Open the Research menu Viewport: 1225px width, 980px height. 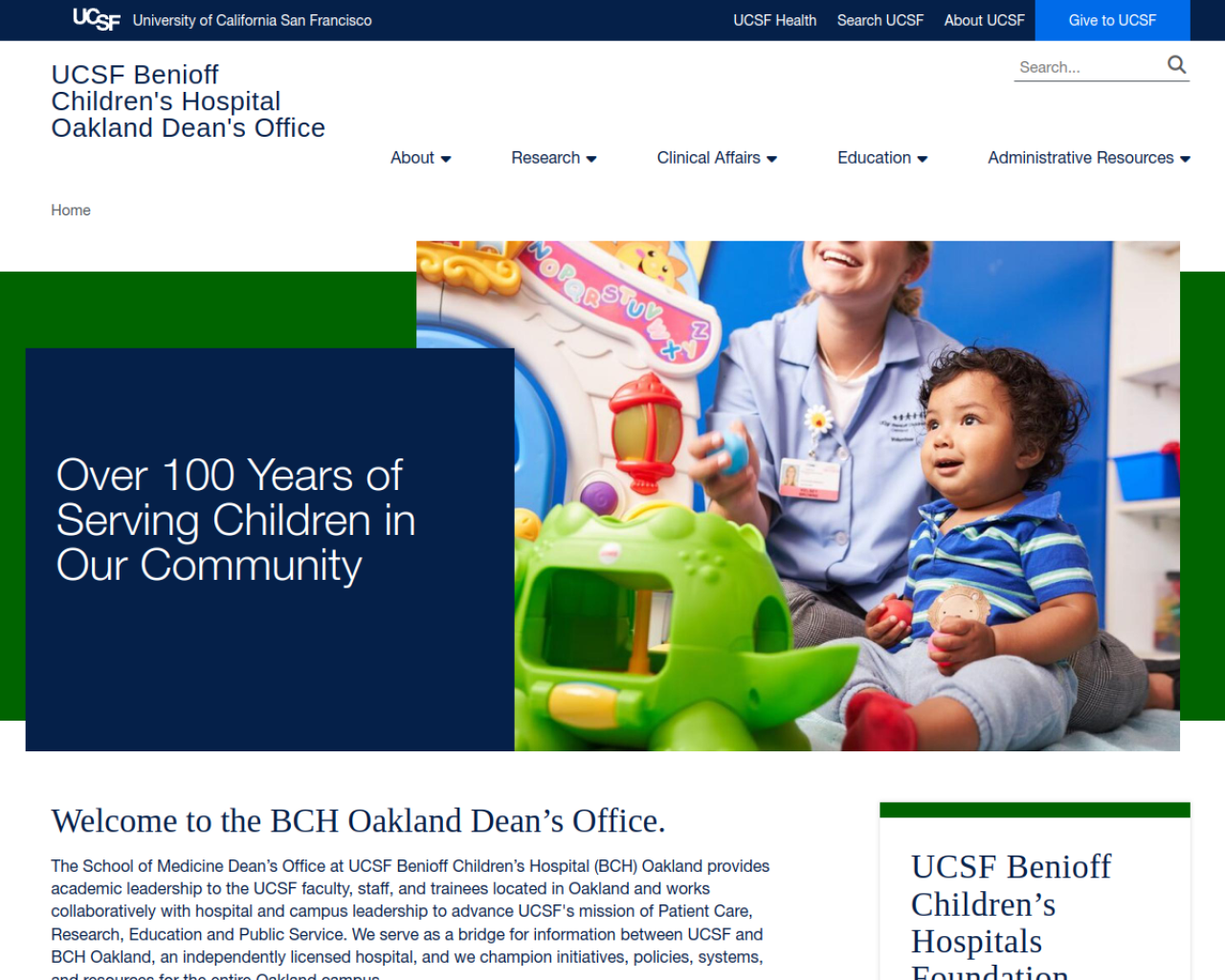pyautogui.click(x=546, y=158)
